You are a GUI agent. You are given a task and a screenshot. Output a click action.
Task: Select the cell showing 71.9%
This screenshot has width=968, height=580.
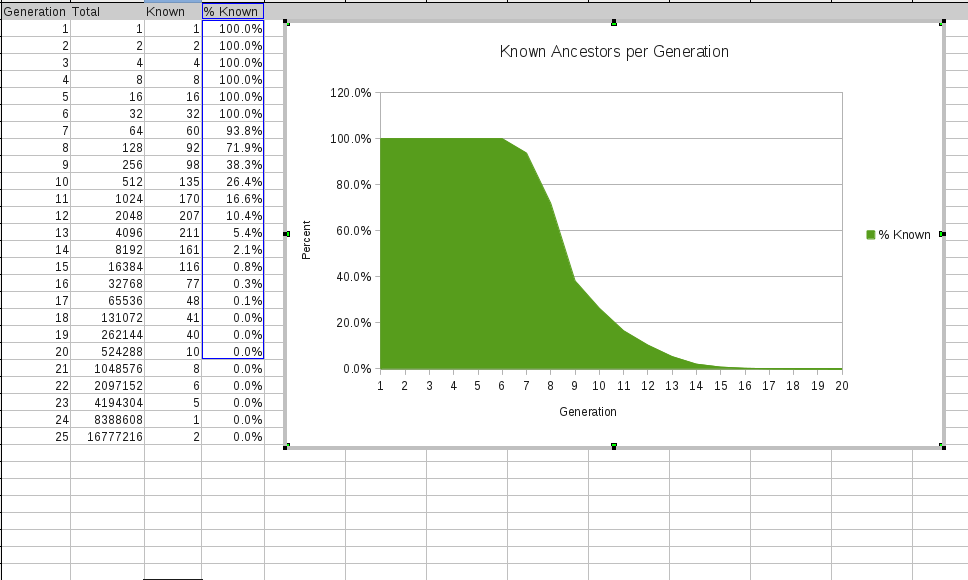233,147
